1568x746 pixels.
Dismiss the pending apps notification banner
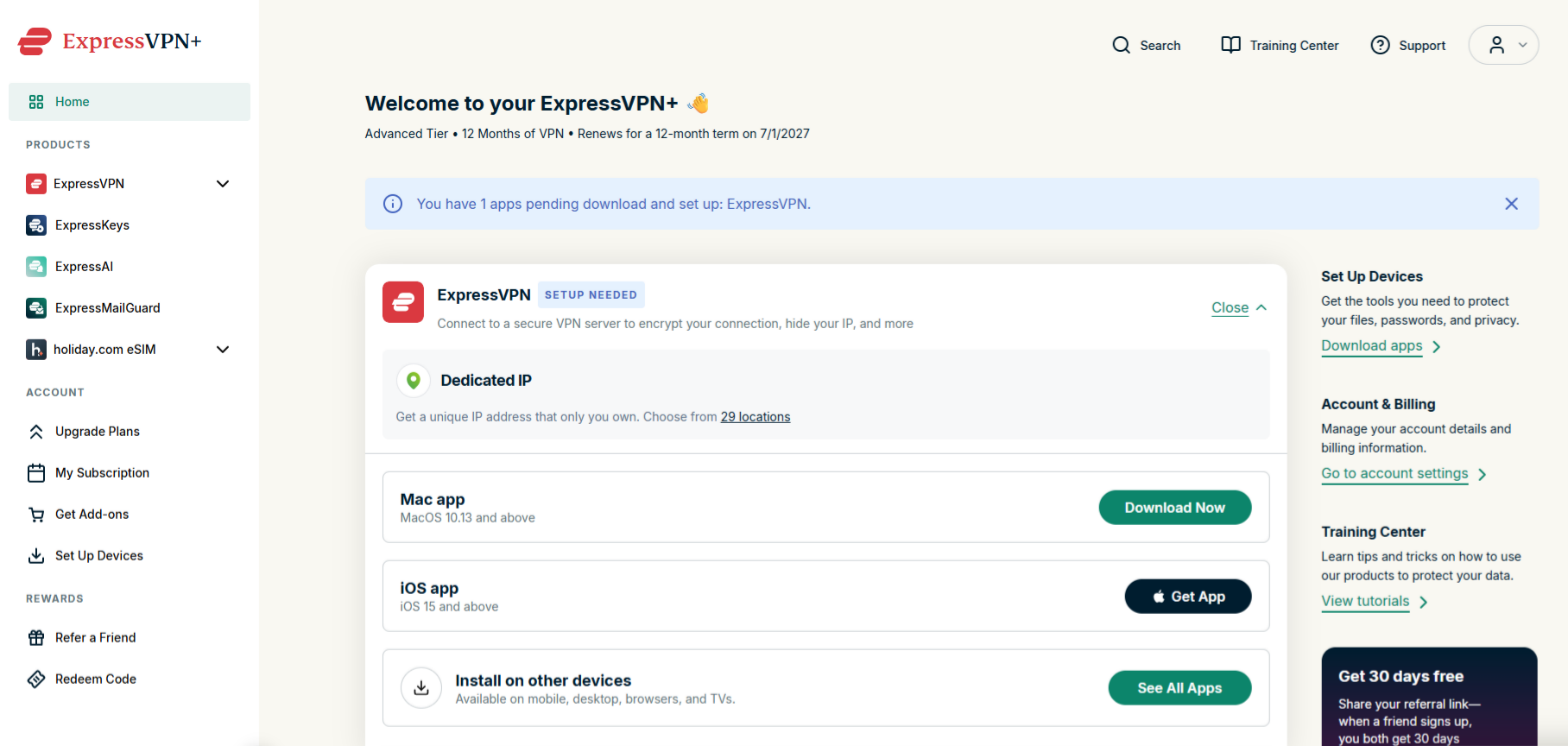[x=1512, y=204]
